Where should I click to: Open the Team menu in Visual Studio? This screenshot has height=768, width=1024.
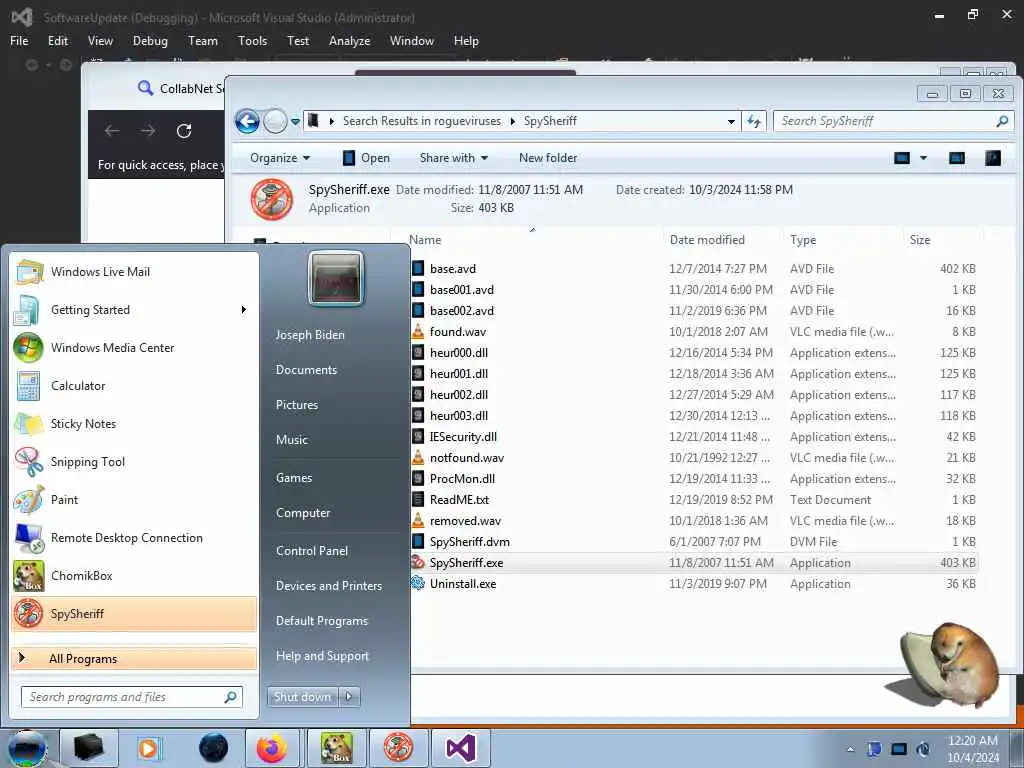coord(202,40)
